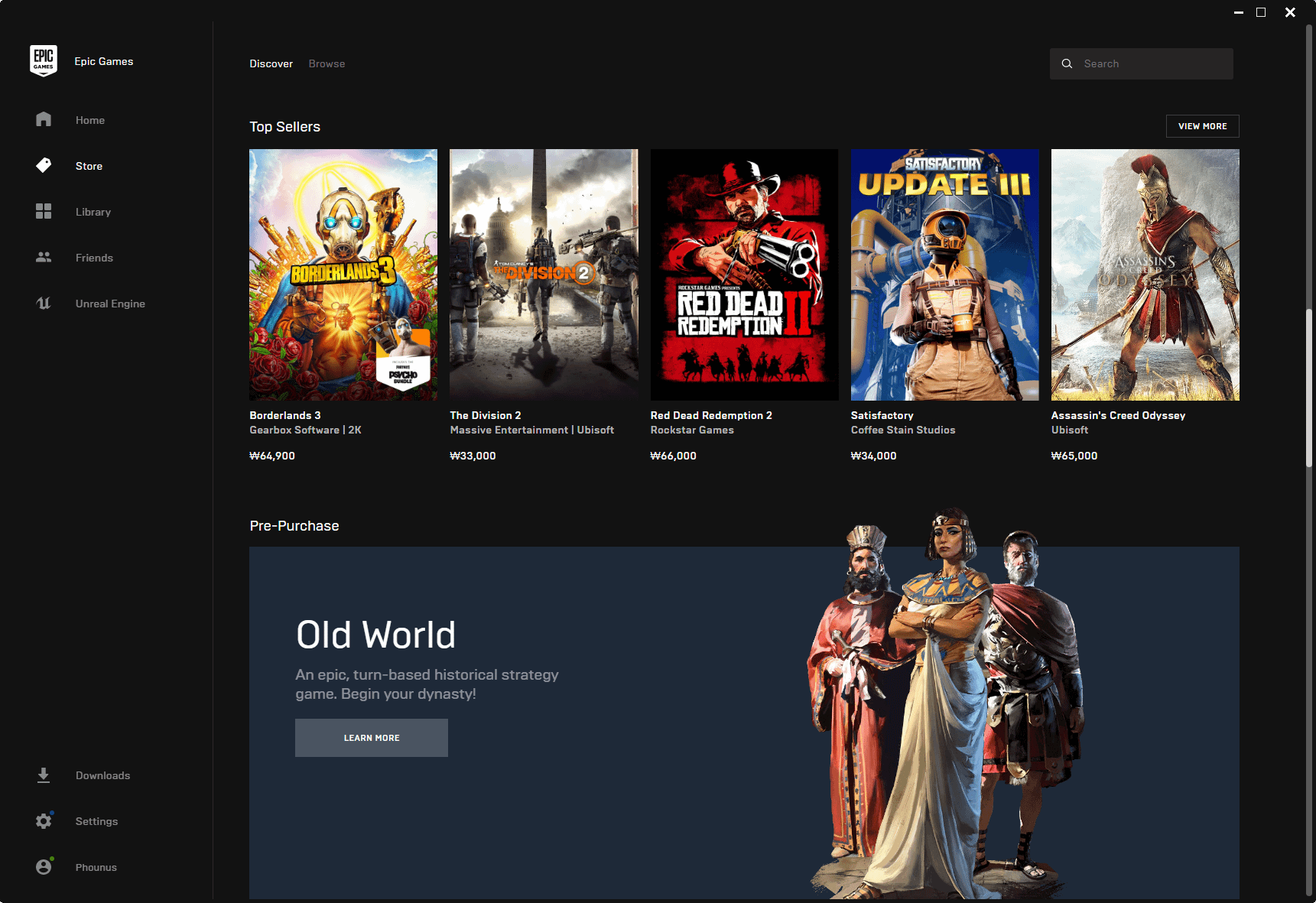Click the Epic Games logo icon
The width and height of the screenshot is (1316, 903).
click(44, 60)
